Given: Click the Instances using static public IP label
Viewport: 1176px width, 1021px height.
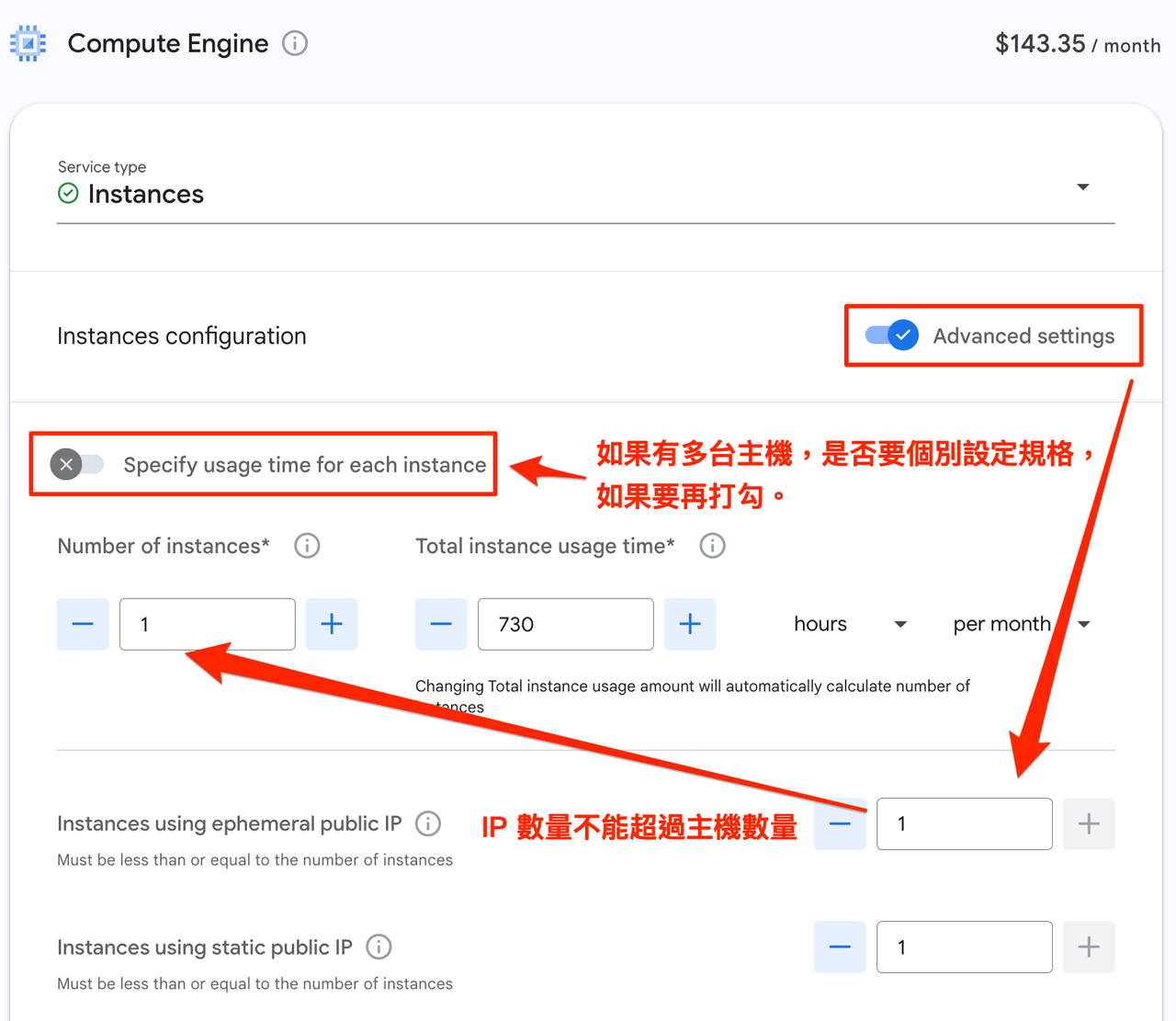Looking at the screenshot, I should coord(205,947).
